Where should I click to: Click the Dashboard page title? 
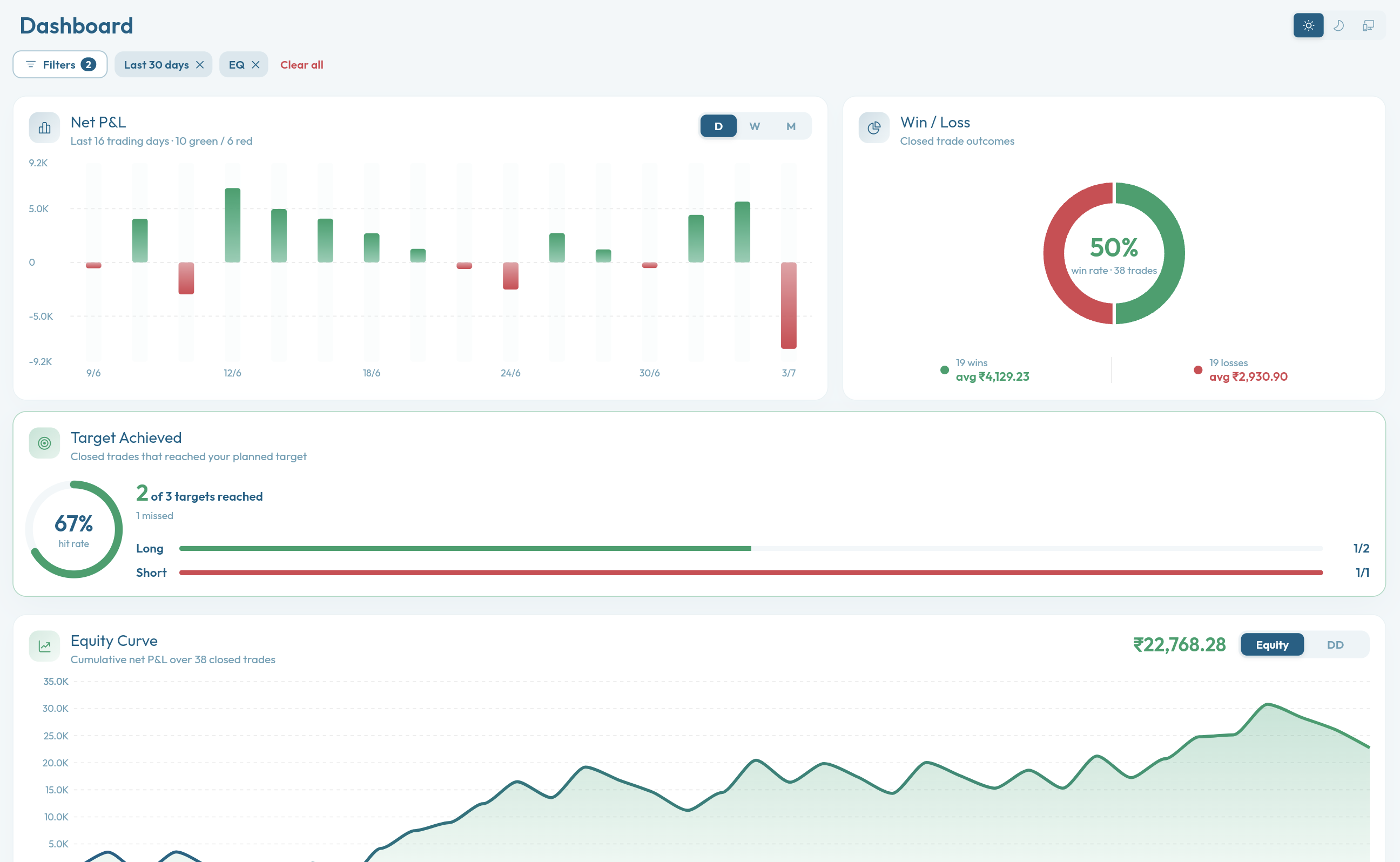click(x=76, y=26)
